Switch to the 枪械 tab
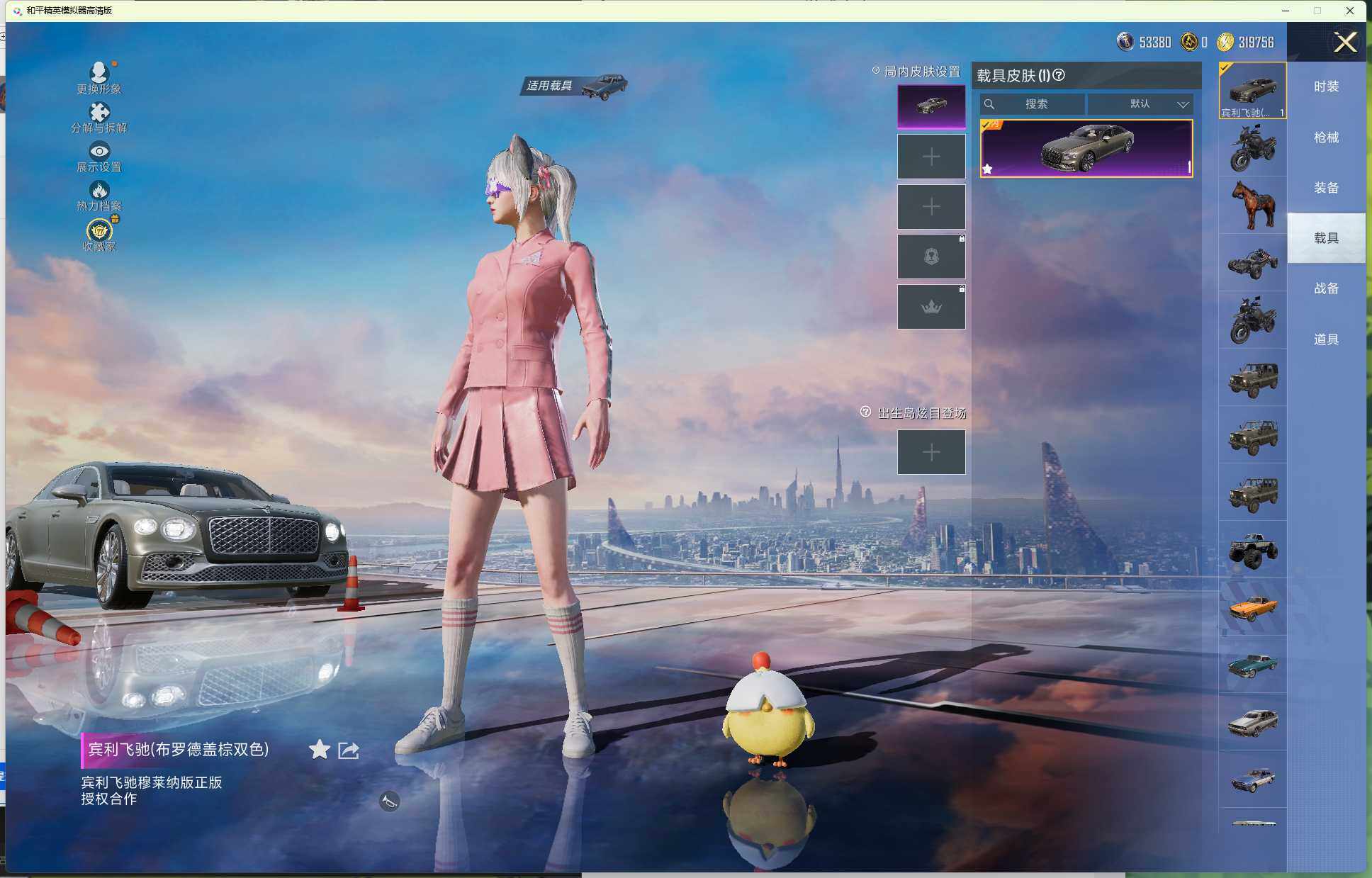The image size is (1372, 878). click(1326, 137)
